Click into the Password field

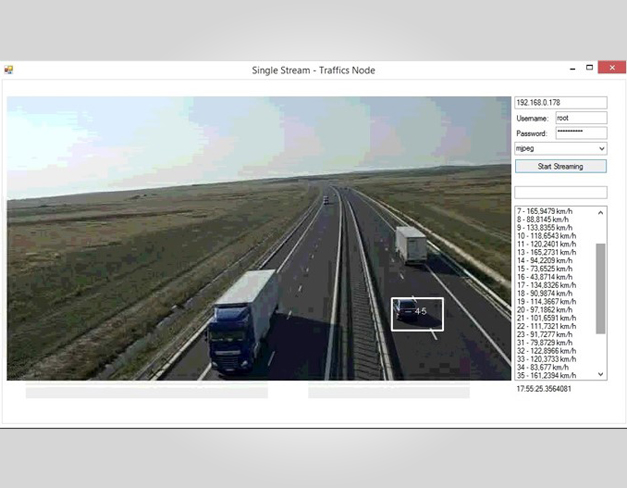[580, 133]
